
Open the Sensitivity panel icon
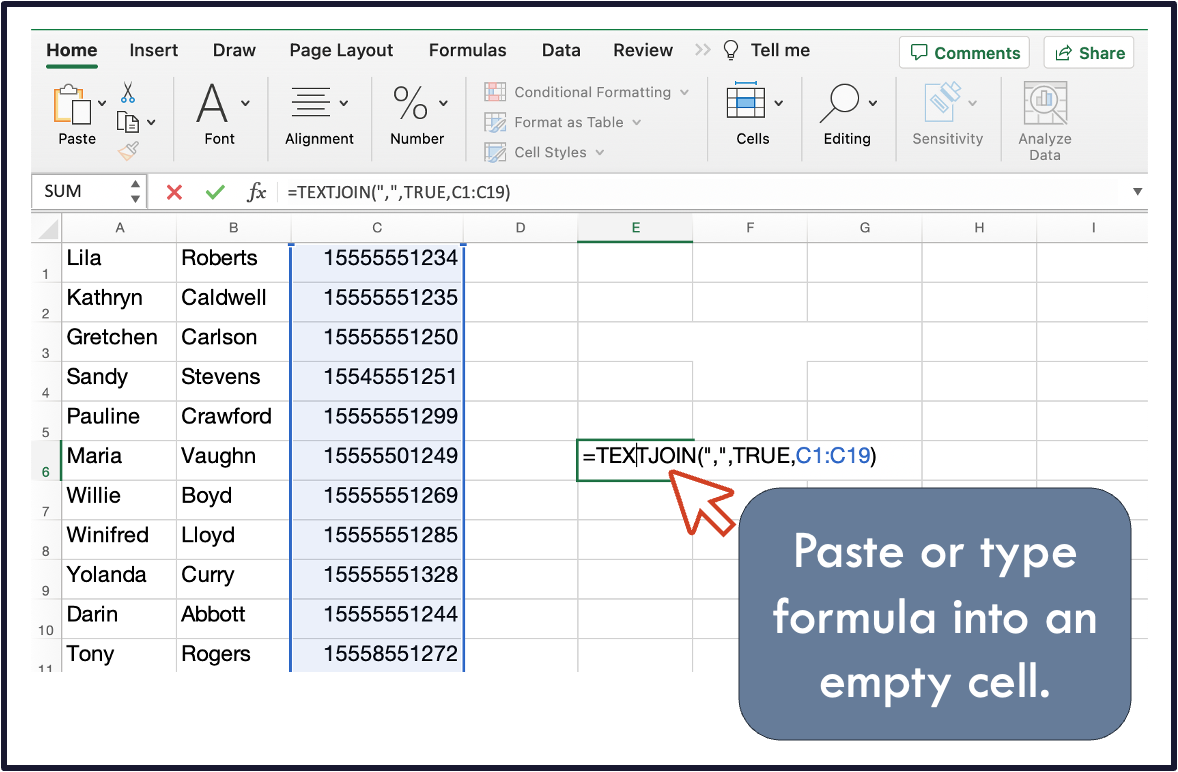coord(940,102)
